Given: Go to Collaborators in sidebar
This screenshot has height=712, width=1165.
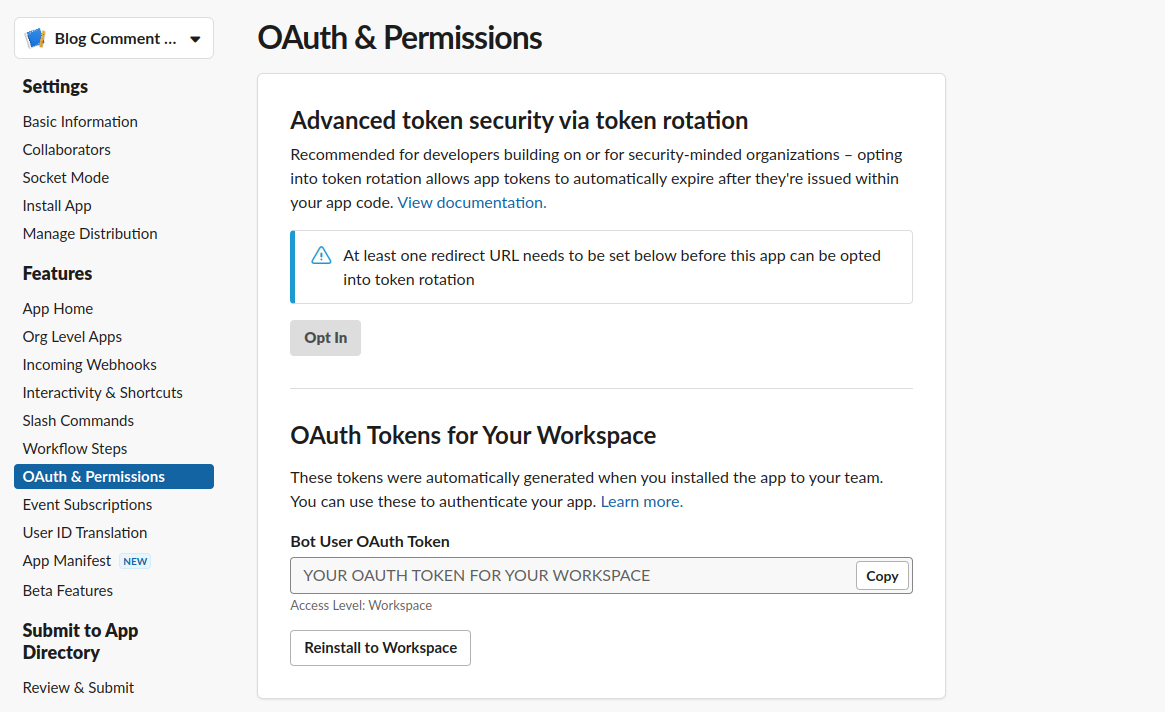Looking at the screenshot, I should tap(67, 150).
